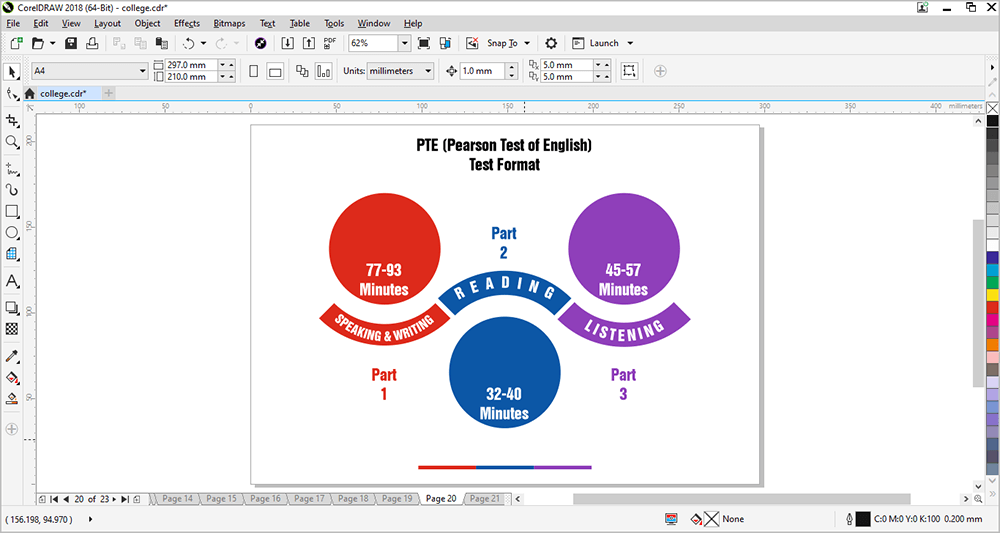This screenshot has height=533, width=1000.
Task: Go to the next page
Action: (114, 499)
